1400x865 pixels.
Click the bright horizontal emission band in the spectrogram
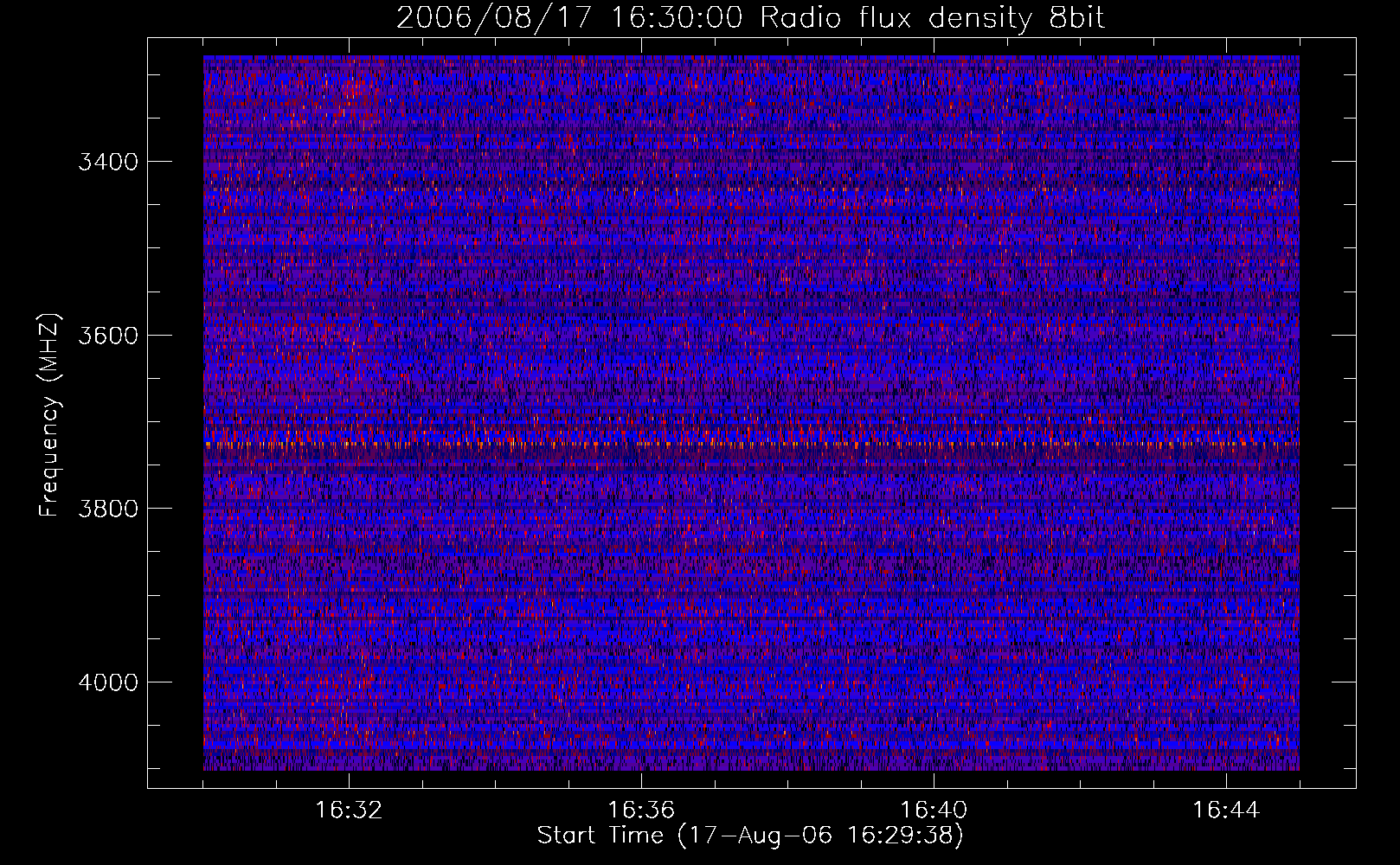tap(751, 444)
